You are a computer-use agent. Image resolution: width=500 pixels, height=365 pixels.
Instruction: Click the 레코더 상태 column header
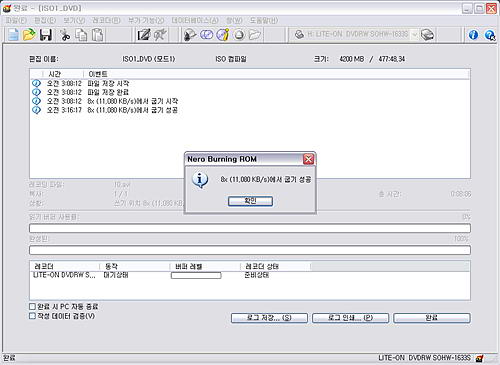pos(275,266)
